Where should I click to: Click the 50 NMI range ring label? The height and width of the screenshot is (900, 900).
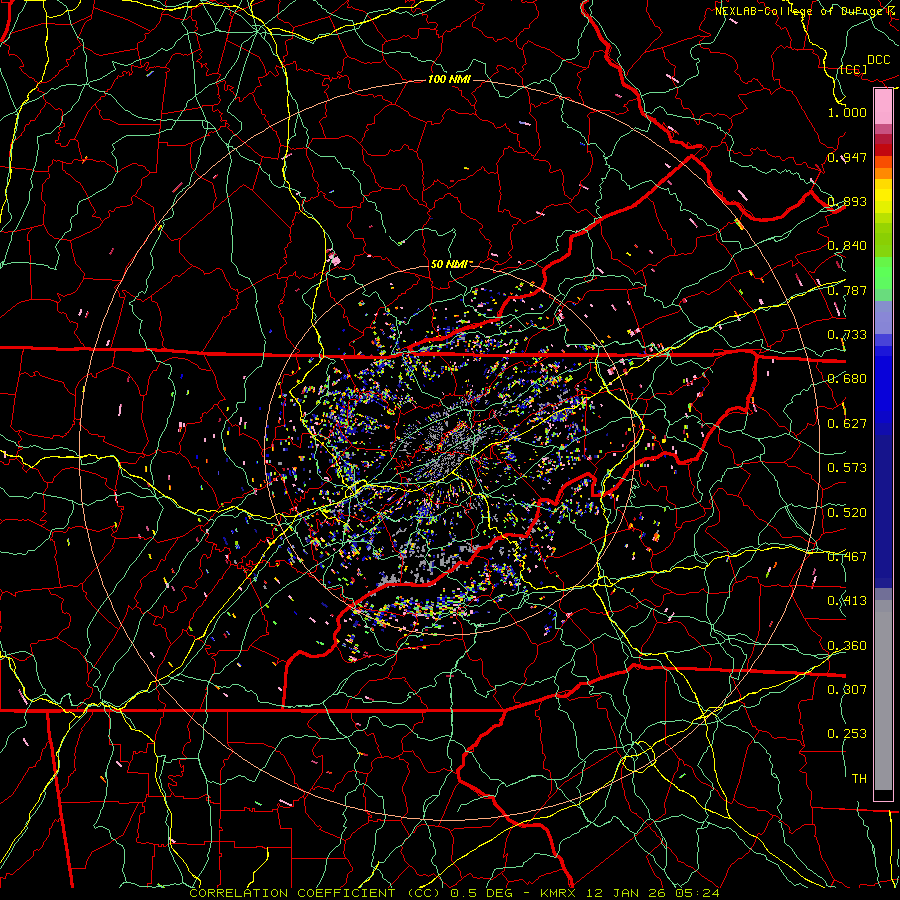pos(449,265)
